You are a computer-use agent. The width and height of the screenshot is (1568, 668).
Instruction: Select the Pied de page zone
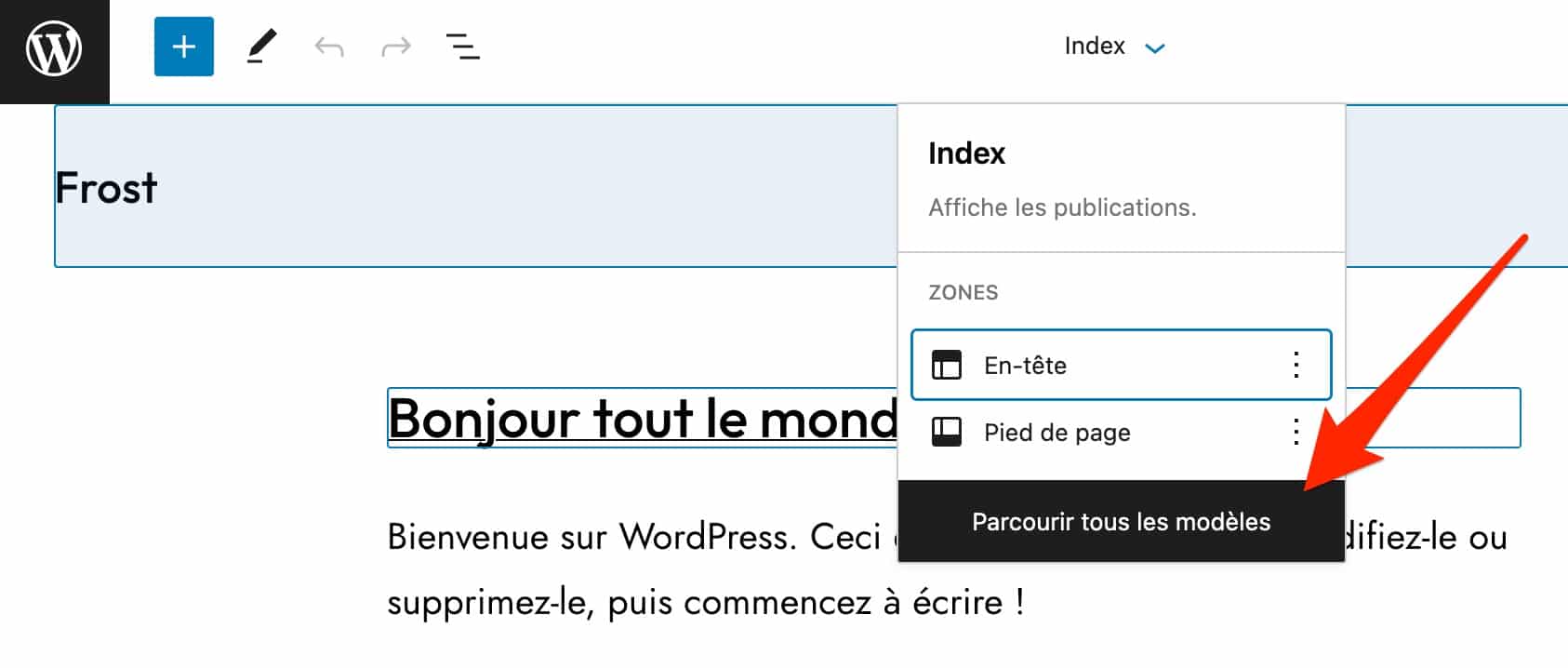(x=1122, y=432)
